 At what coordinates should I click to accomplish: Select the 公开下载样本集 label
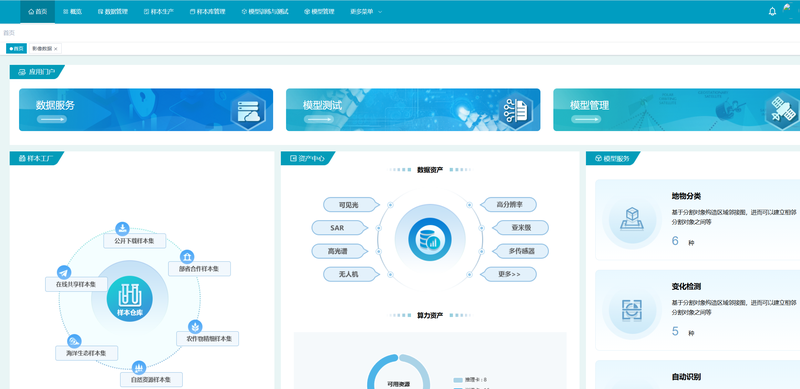pyautogui.click(x=135, y=241)
